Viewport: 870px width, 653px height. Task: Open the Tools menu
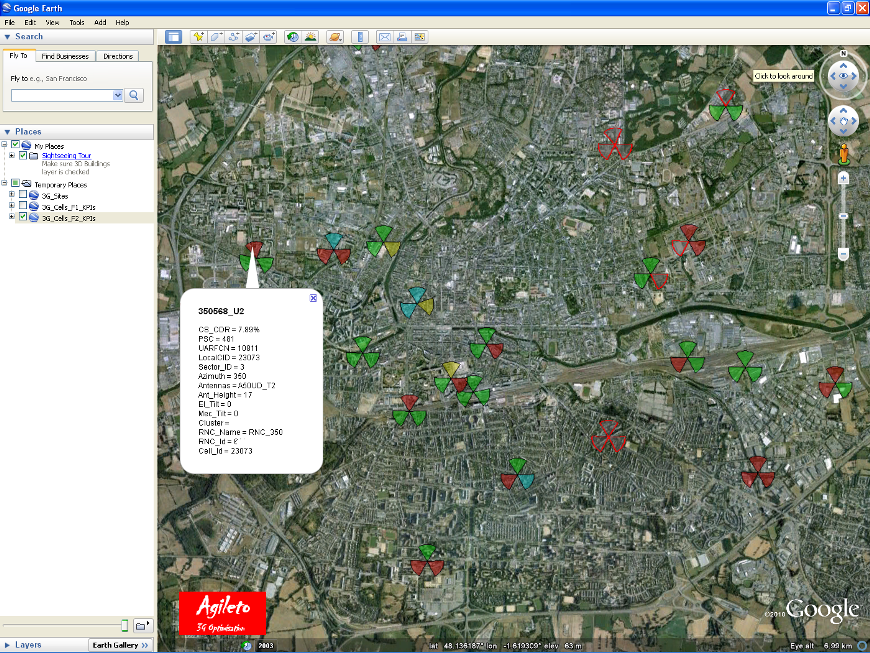tap(77, 22)
